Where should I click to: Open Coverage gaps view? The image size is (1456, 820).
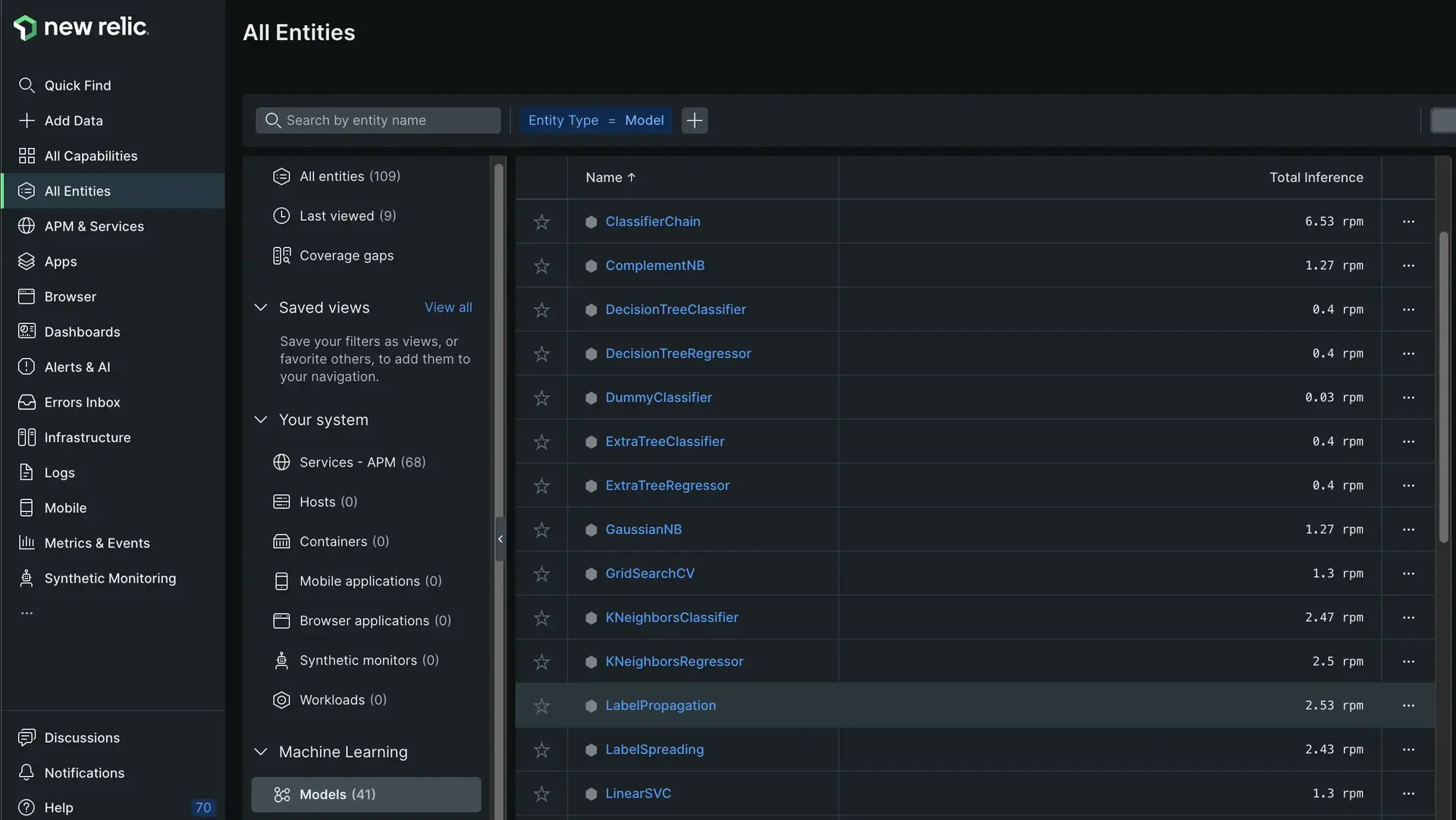click(x=346, y=256)
